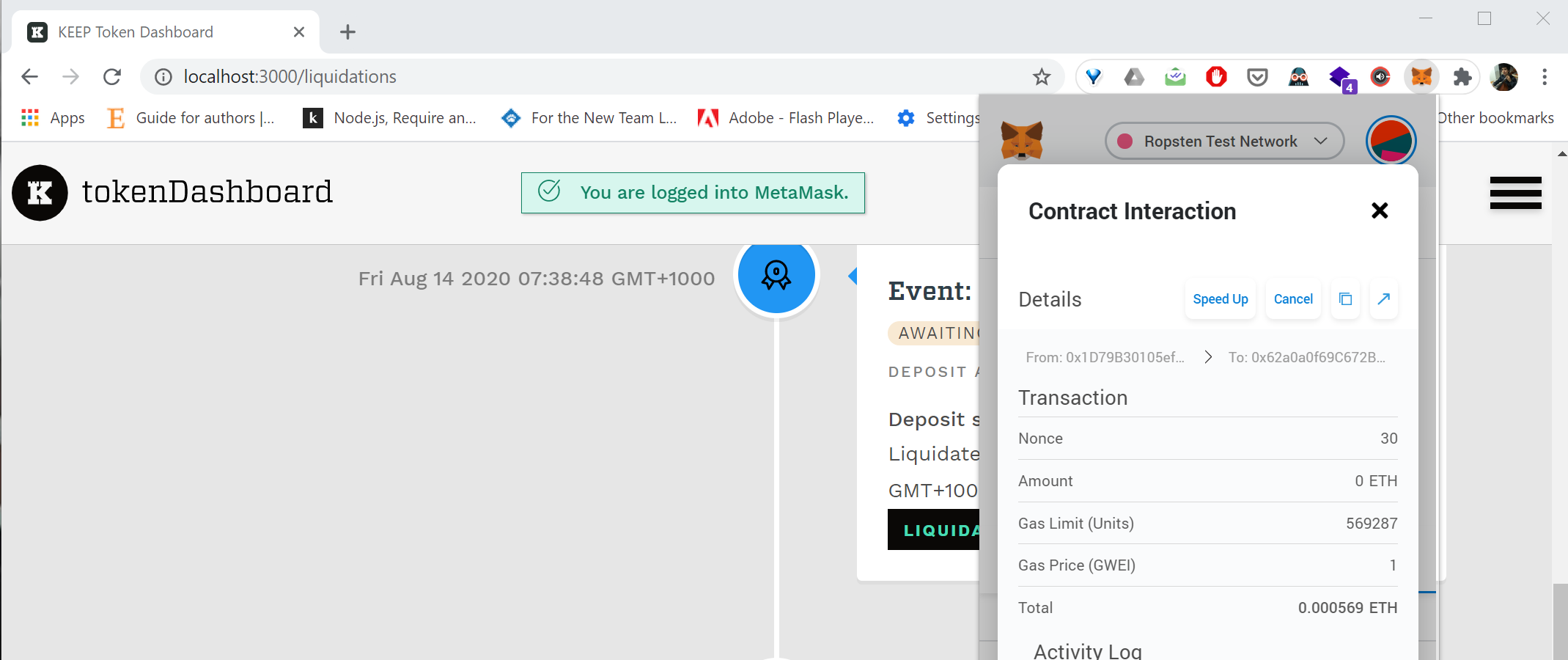Screen dimensions: 1568x660
Task: Open the Other bookmarks folder
Action: (1495, 118)
